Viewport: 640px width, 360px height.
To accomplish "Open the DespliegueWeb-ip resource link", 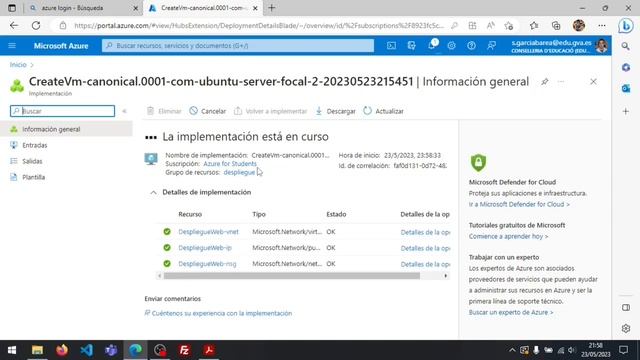I will click(205, 248).
